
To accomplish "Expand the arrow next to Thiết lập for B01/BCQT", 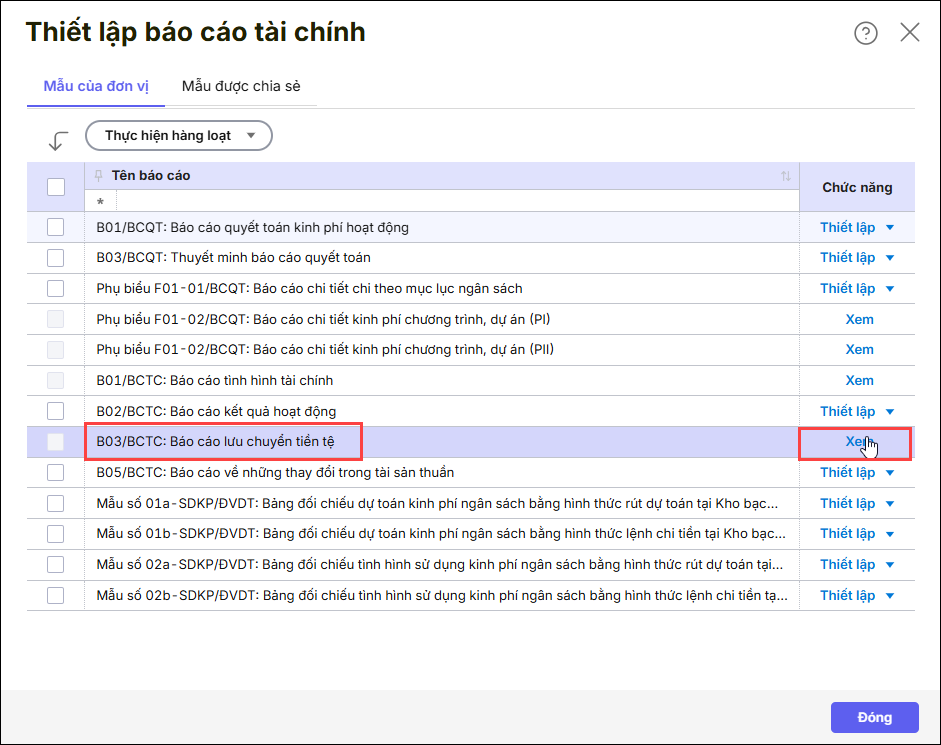I will coord(890,227).
